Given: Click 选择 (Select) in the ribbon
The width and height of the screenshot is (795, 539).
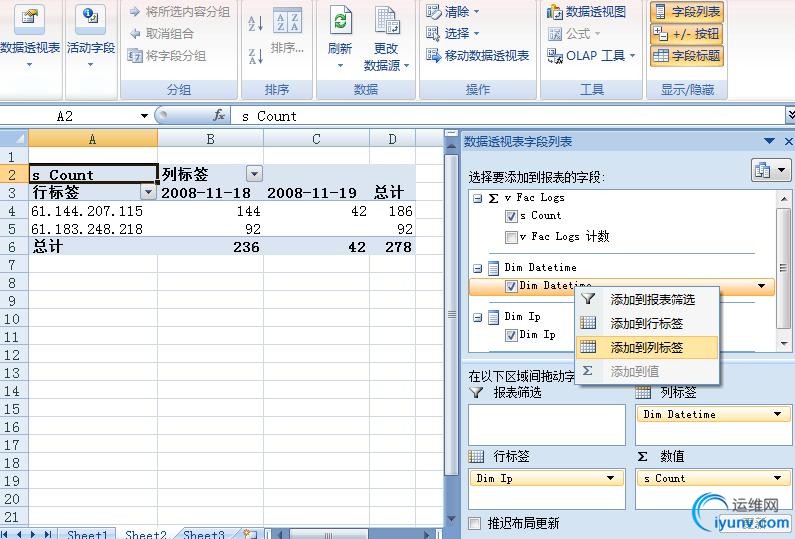Looking at the screenshot, I should [x=452, y=33].
